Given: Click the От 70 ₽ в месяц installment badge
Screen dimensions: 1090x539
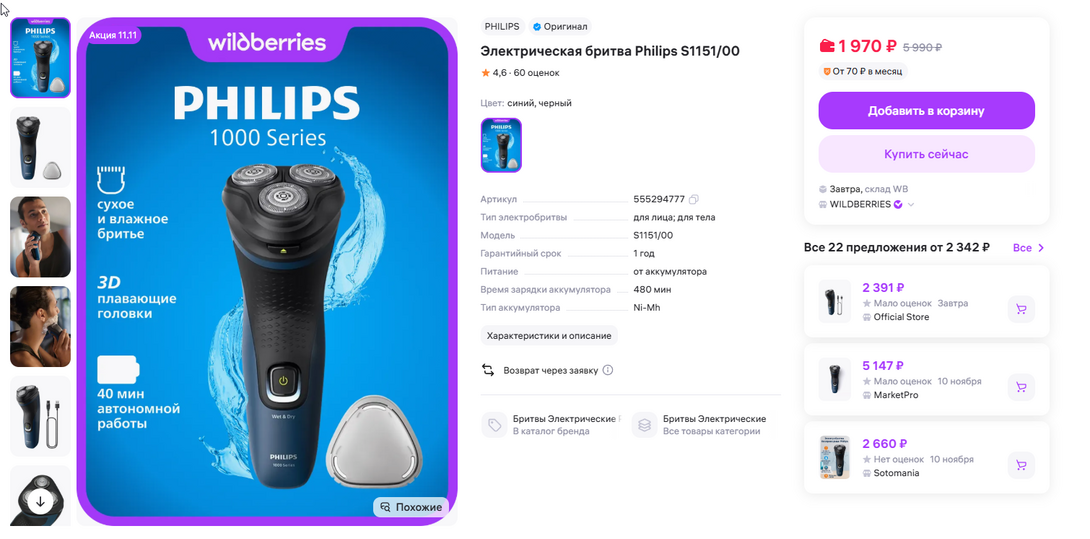Looking at the screenshot, I should (x=863, y=71).
